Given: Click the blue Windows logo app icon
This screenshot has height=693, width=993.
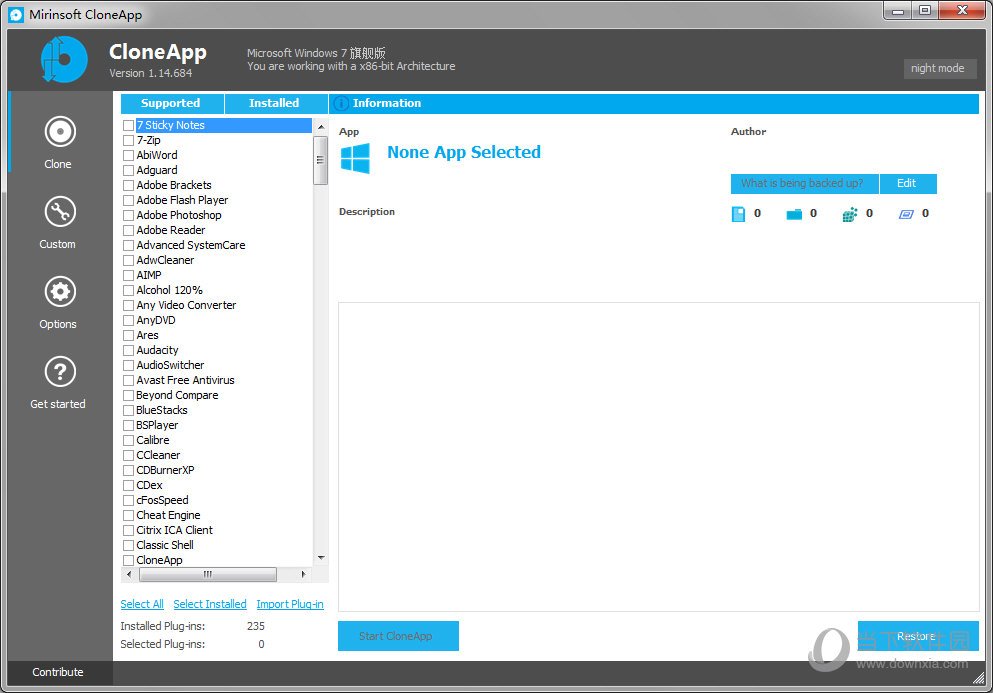Looking at the screenshot, I should pyautogui.click(x=355, y=158).
